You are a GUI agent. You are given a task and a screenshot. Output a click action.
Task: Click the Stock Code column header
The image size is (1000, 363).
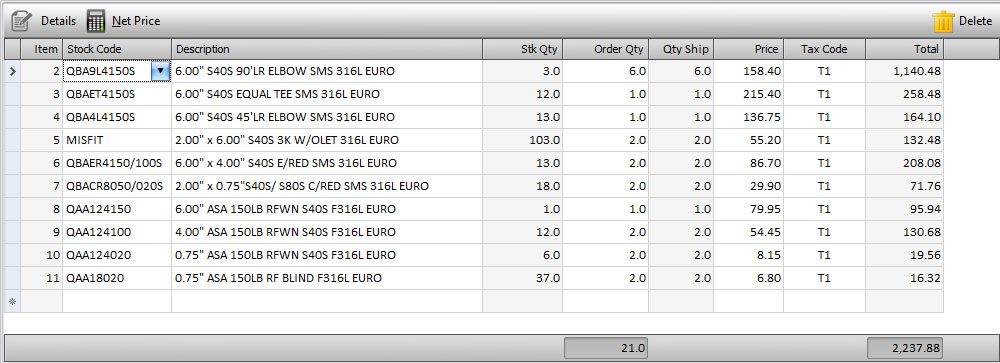[117, 49]
